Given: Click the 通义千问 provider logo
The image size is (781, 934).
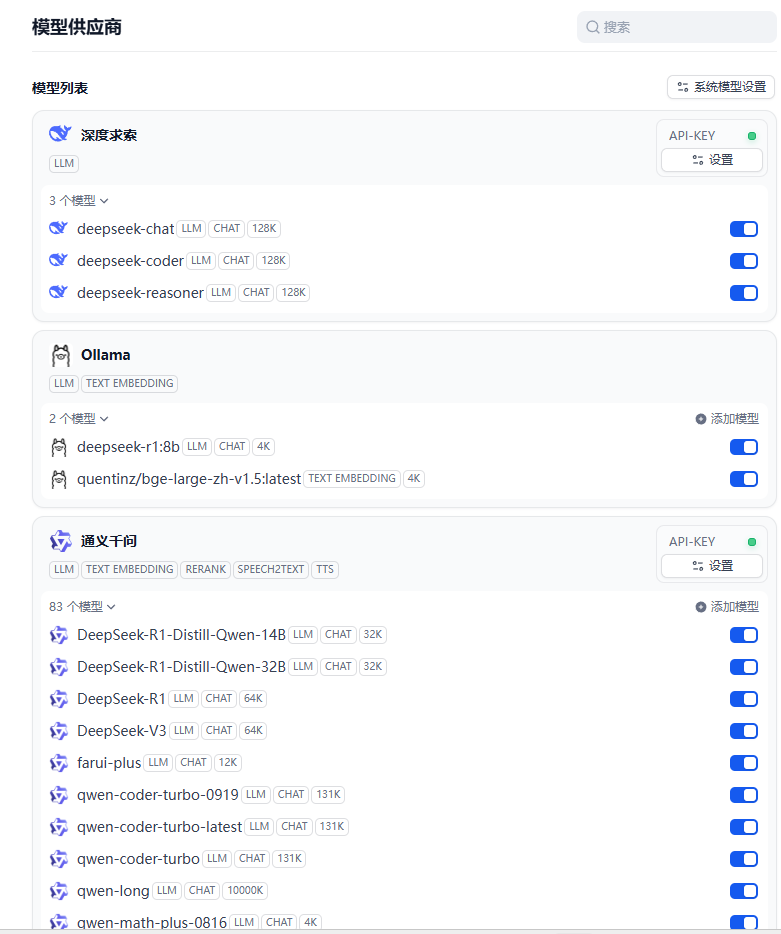Looking at the screenshot, I should click(x=60, y=541).
